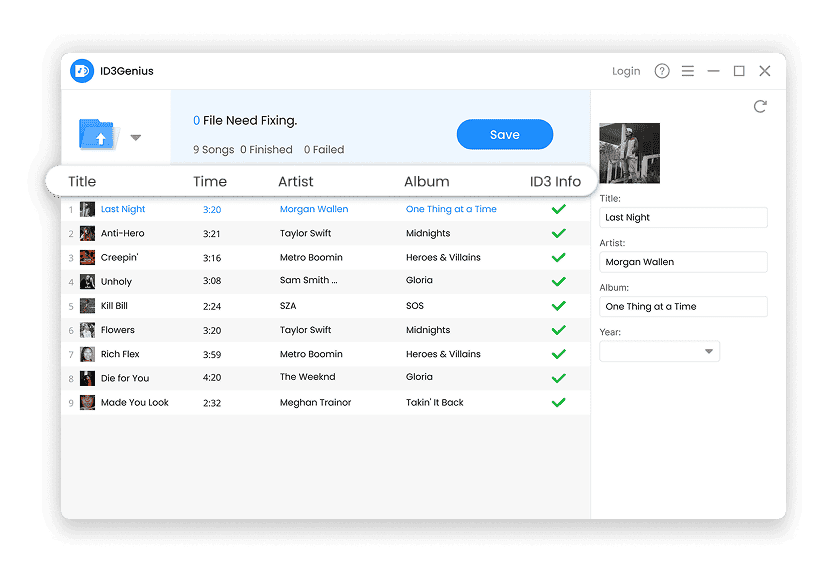This screenshot has height=576, width=831.
Task: Click the File Need Fixing status text
Action: (x=245, y=121)
